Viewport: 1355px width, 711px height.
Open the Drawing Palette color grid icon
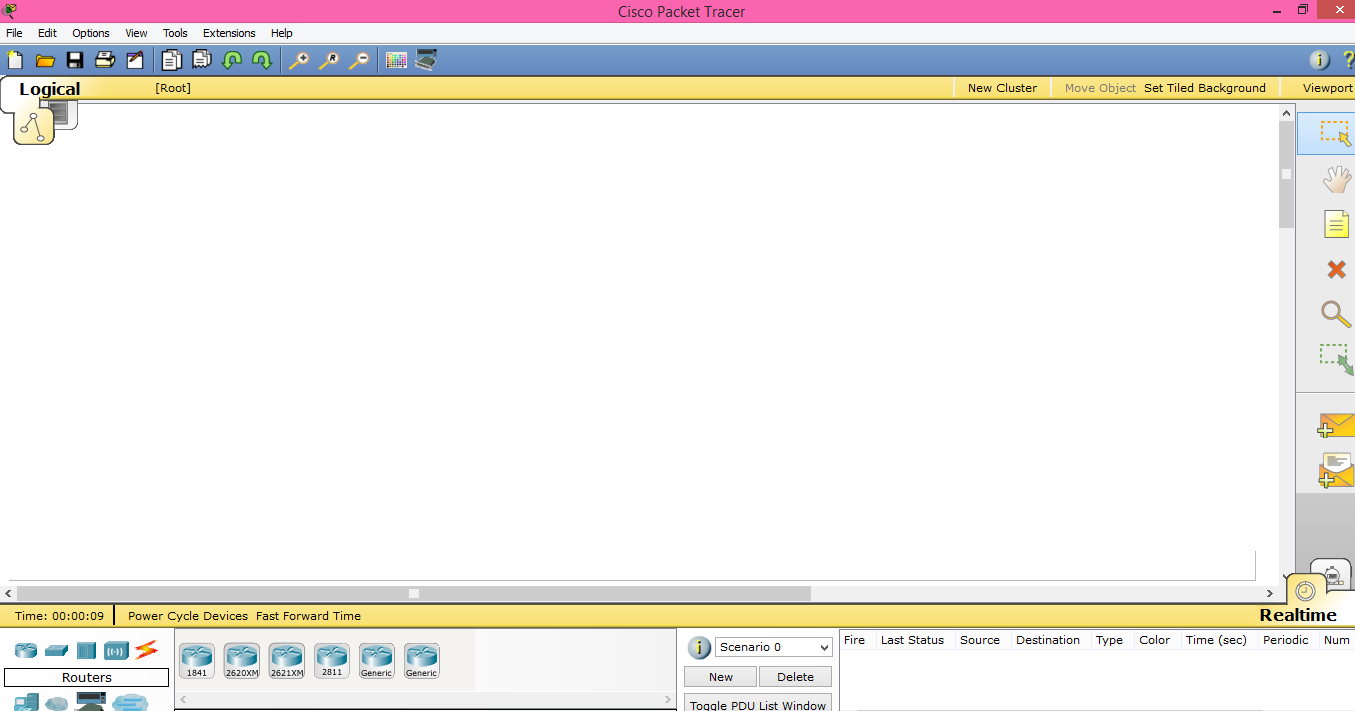click(396, 60)
